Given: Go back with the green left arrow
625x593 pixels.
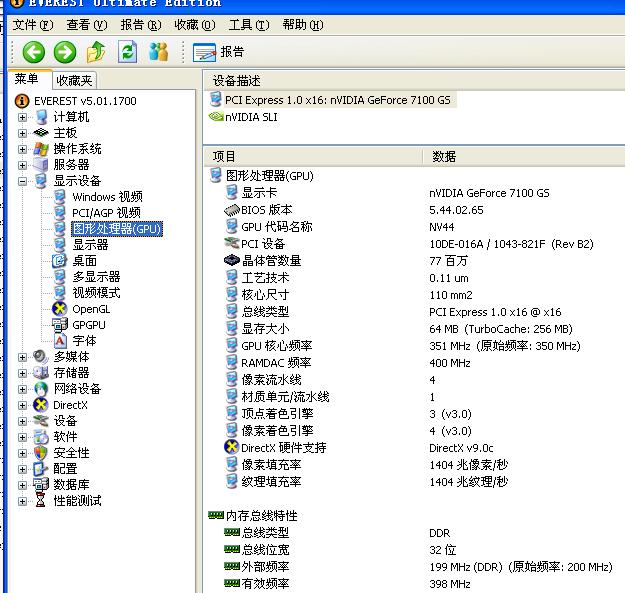Looking at the screenshot, I should [33, 52].
